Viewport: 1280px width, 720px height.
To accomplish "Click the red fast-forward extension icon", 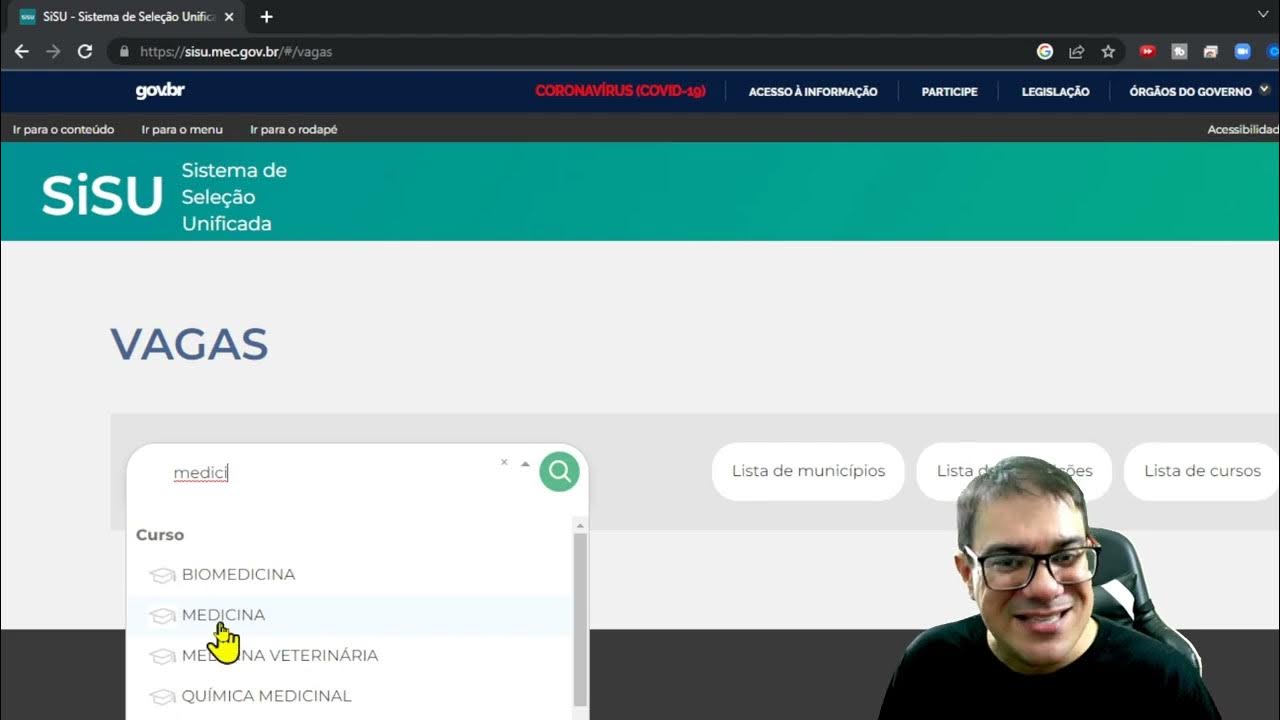I will coord(1147,51).
